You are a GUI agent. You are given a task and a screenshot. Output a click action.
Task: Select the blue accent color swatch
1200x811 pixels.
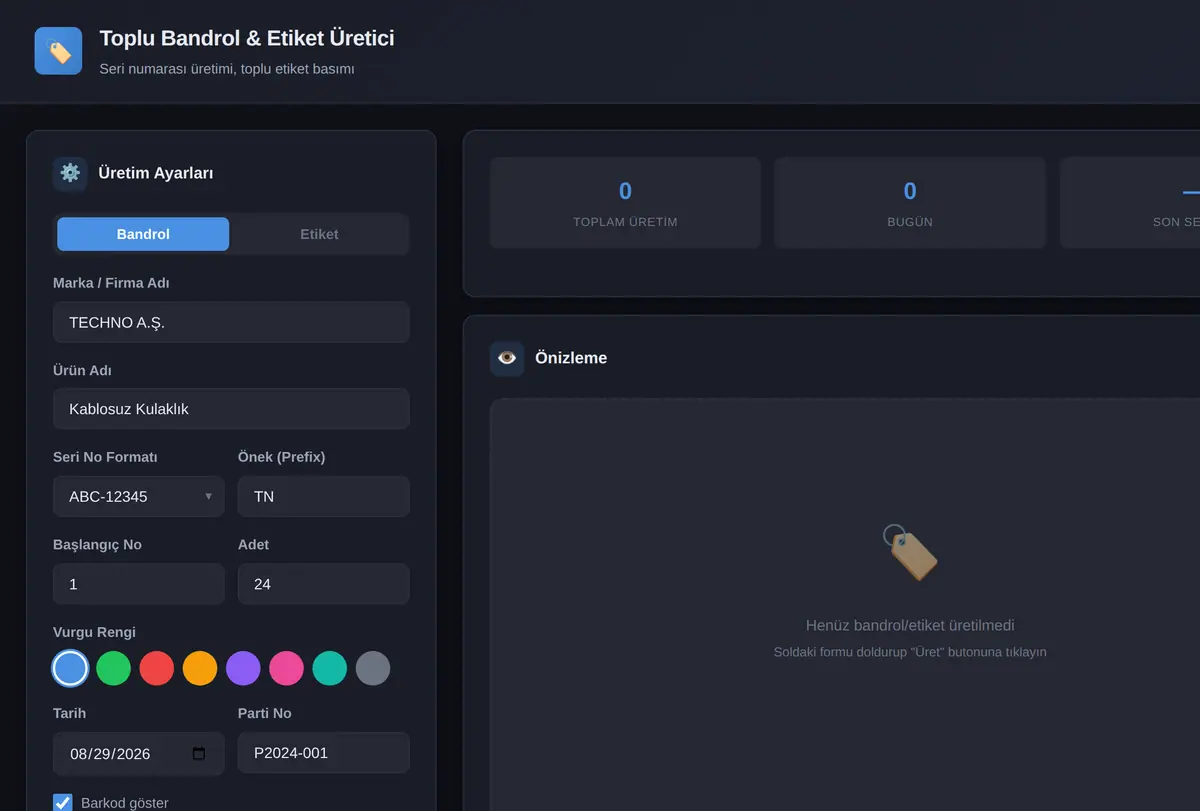(x=70, y=668)
